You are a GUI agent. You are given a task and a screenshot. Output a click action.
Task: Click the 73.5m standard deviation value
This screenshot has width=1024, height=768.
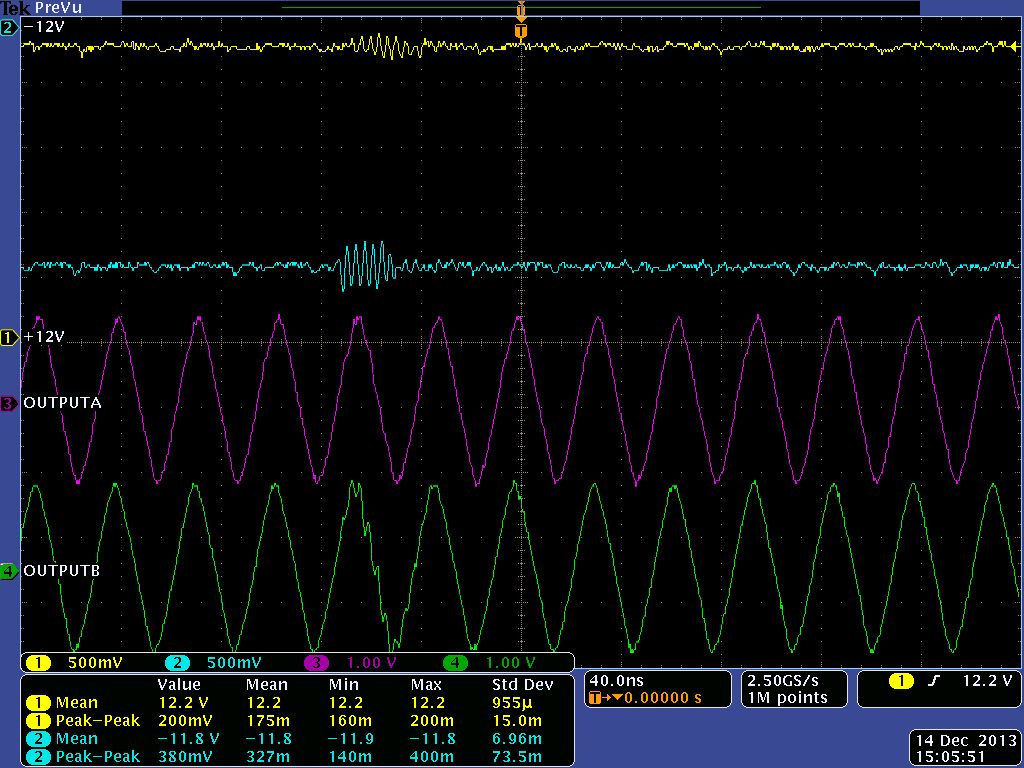[x=517, y=757]
